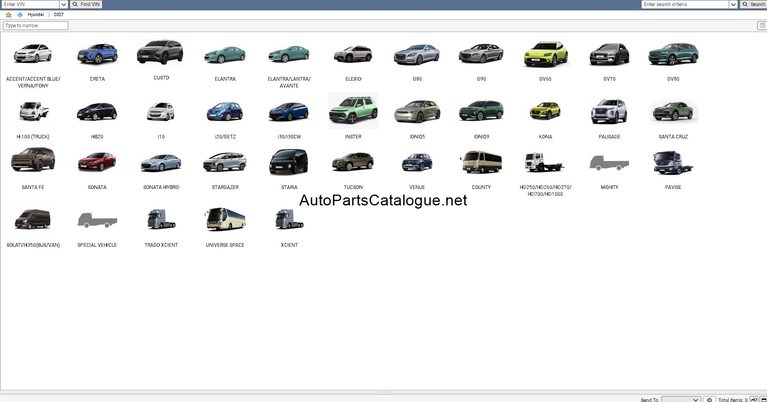Select the MIGHTY truck placeholder image
This screenshot has height=402, width=767.
609,162
